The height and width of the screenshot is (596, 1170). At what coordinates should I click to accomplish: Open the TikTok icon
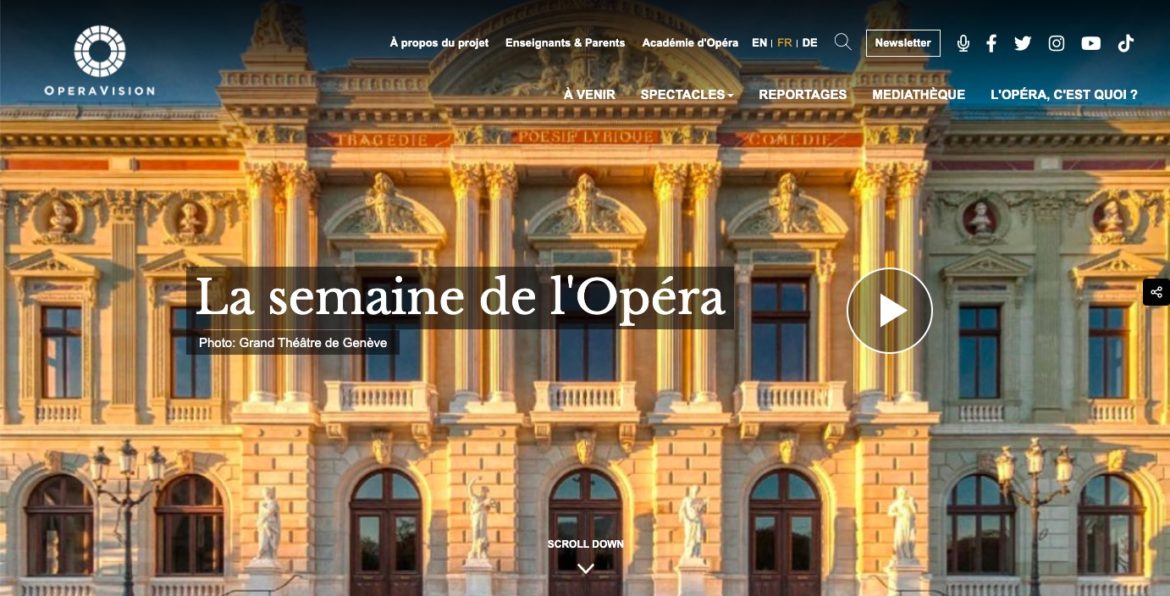(1125, 43)
